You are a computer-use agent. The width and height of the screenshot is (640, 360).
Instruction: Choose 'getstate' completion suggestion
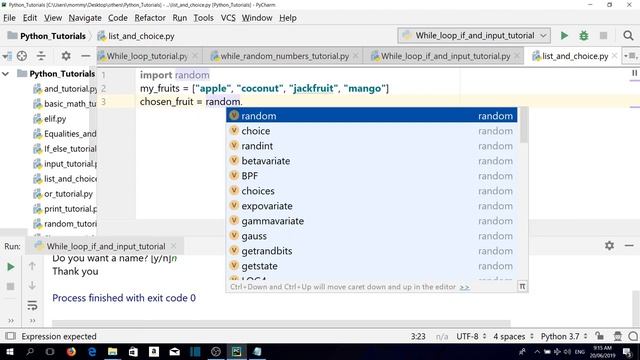(x=371, y=266)
